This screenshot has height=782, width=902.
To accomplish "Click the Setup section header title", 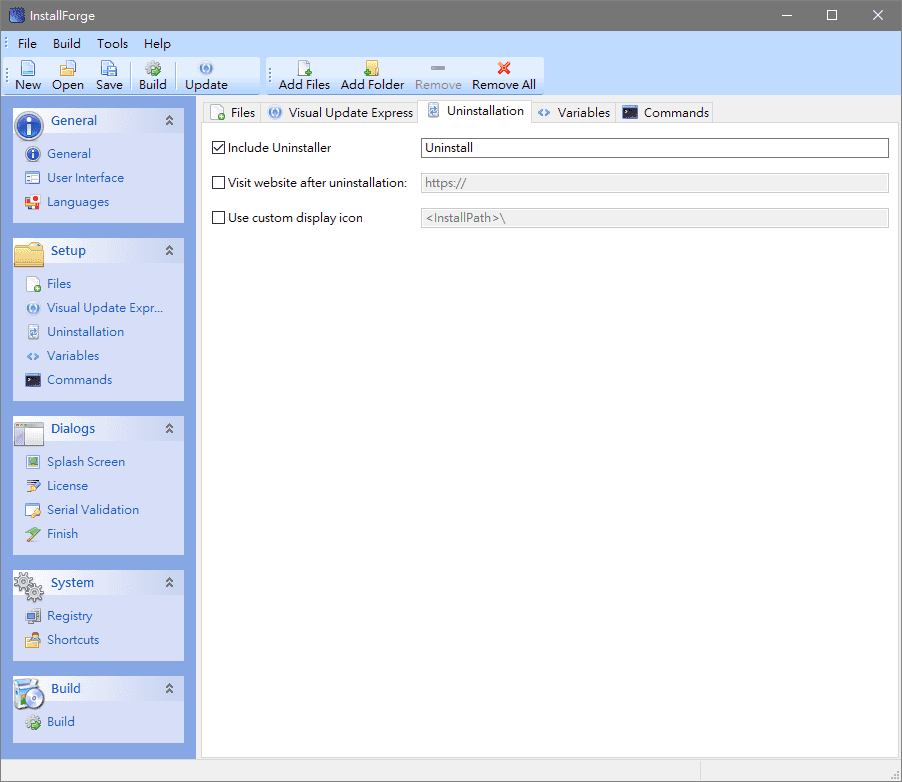I will 68,251.
